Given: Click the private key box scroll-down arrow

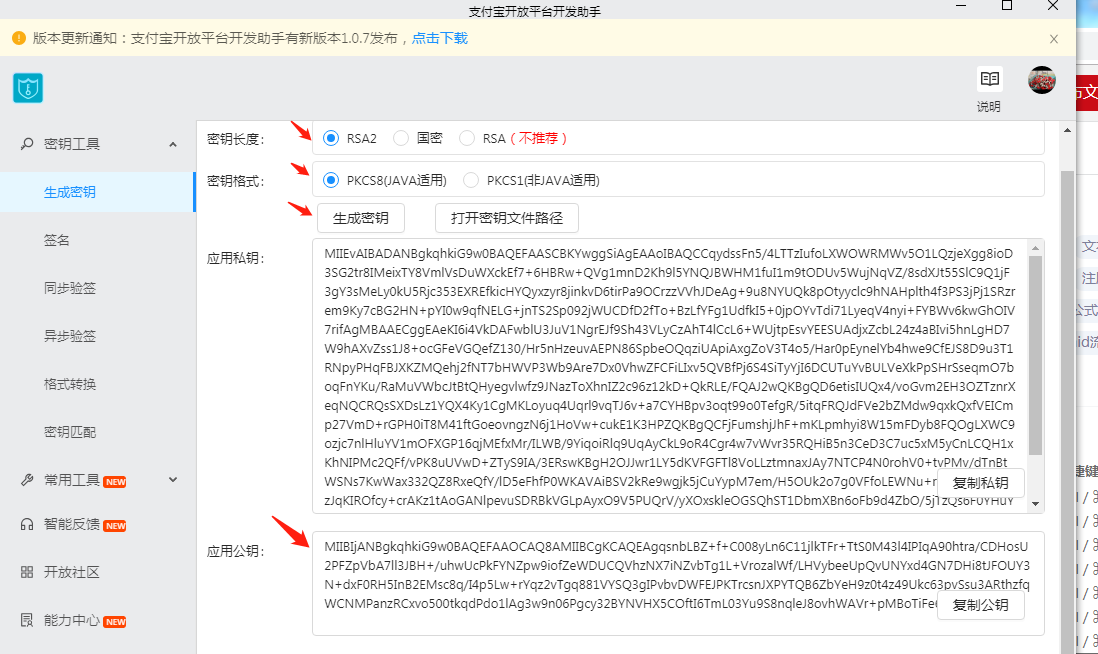Looking at the screenshot, I should pos(1035,504).
